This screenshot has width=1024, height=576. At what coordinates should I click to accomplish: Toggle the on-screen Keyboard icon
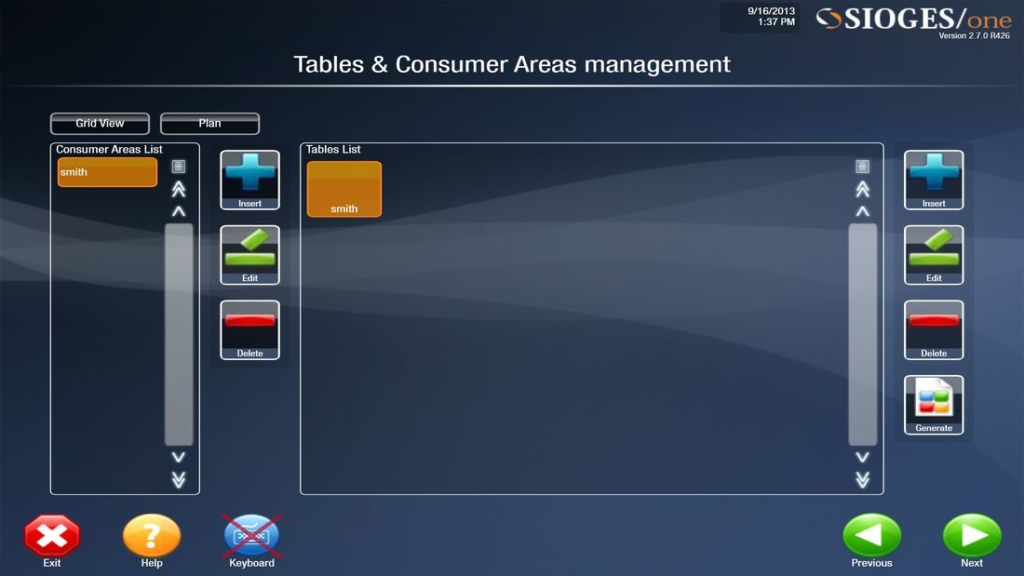pos(252,537)
